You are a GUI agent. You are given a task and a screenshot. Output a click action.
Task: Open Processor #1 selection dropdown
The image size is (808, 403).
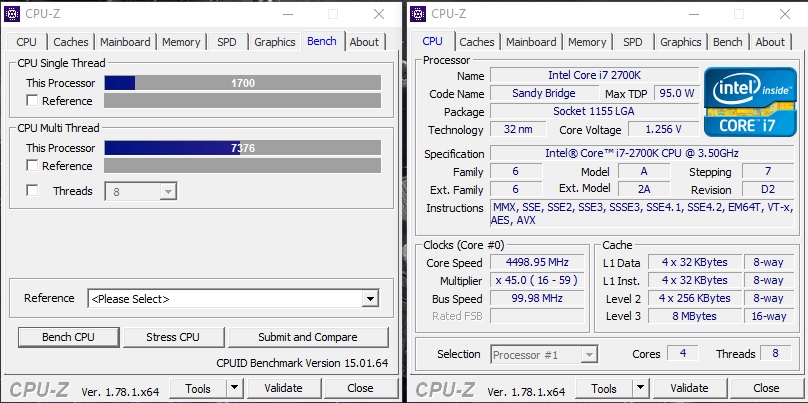coord(544,355)
